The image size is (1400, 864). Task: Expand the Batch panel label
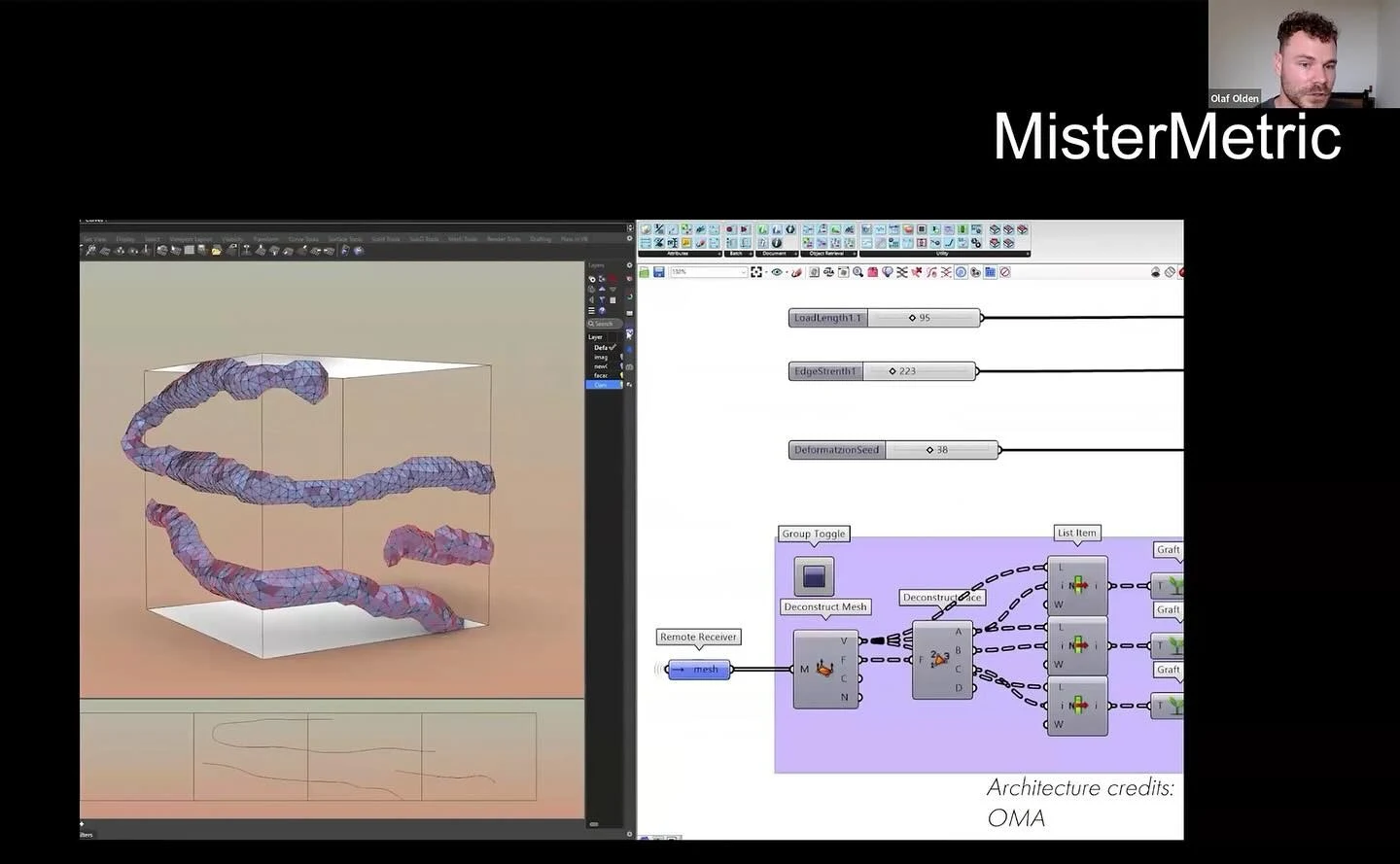739,254
